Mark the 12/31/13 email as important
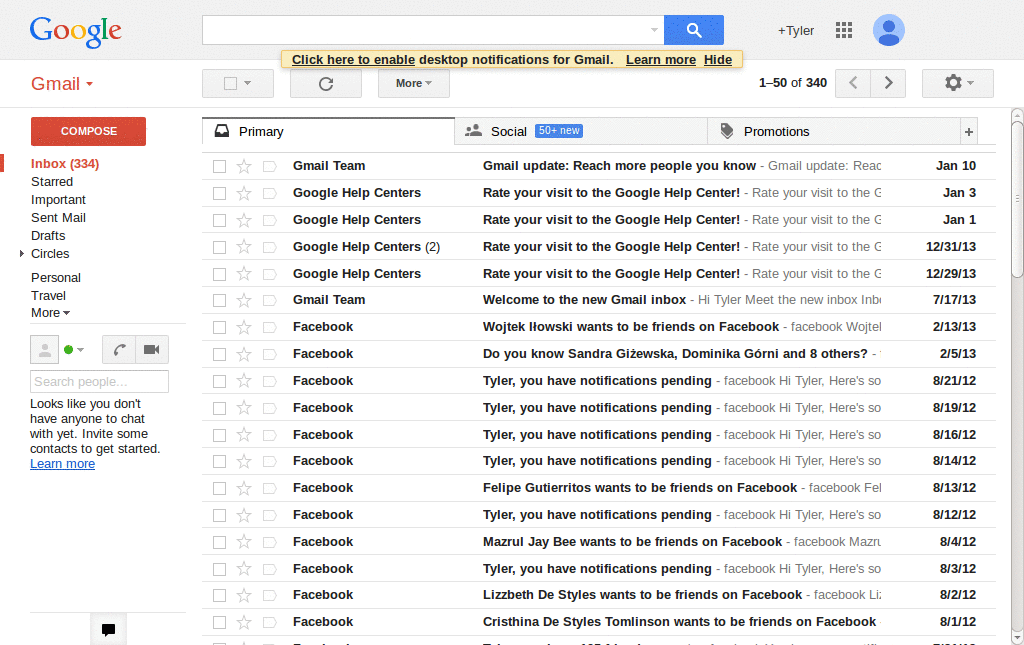Viewport: 1024px width, 645px height. pos(270,247)
